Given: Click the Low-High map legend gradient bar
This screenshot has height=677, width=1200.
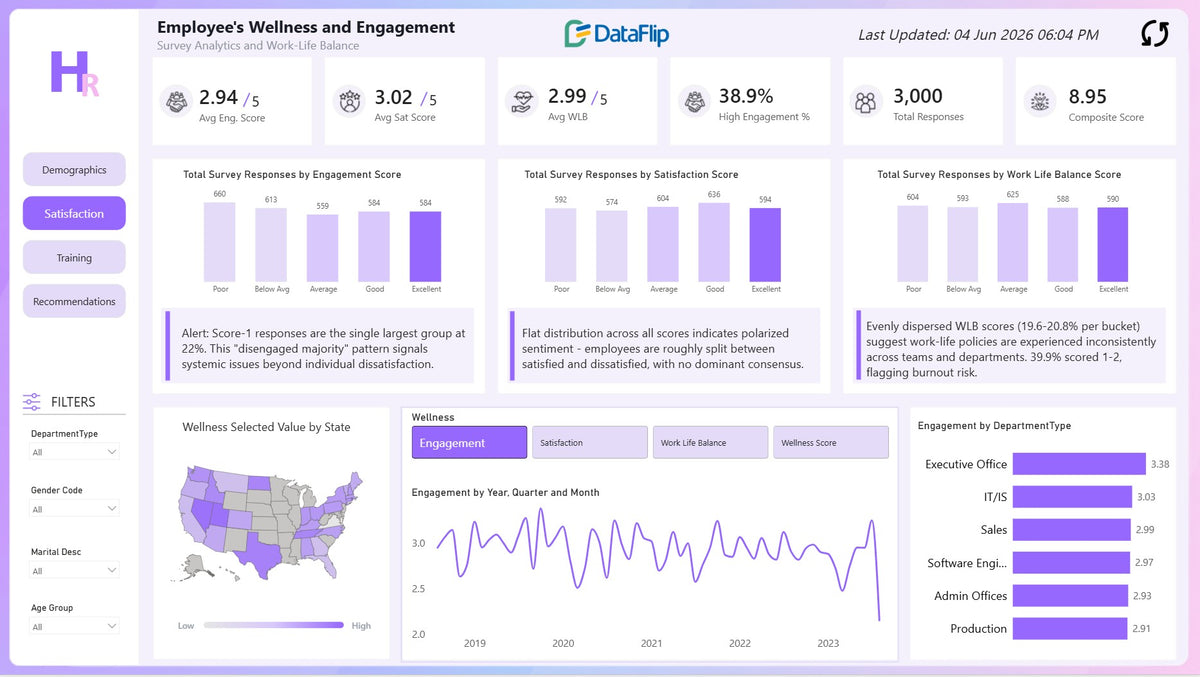Looking at the screenshot, I should pyautogui.click(x=273, y=625).
